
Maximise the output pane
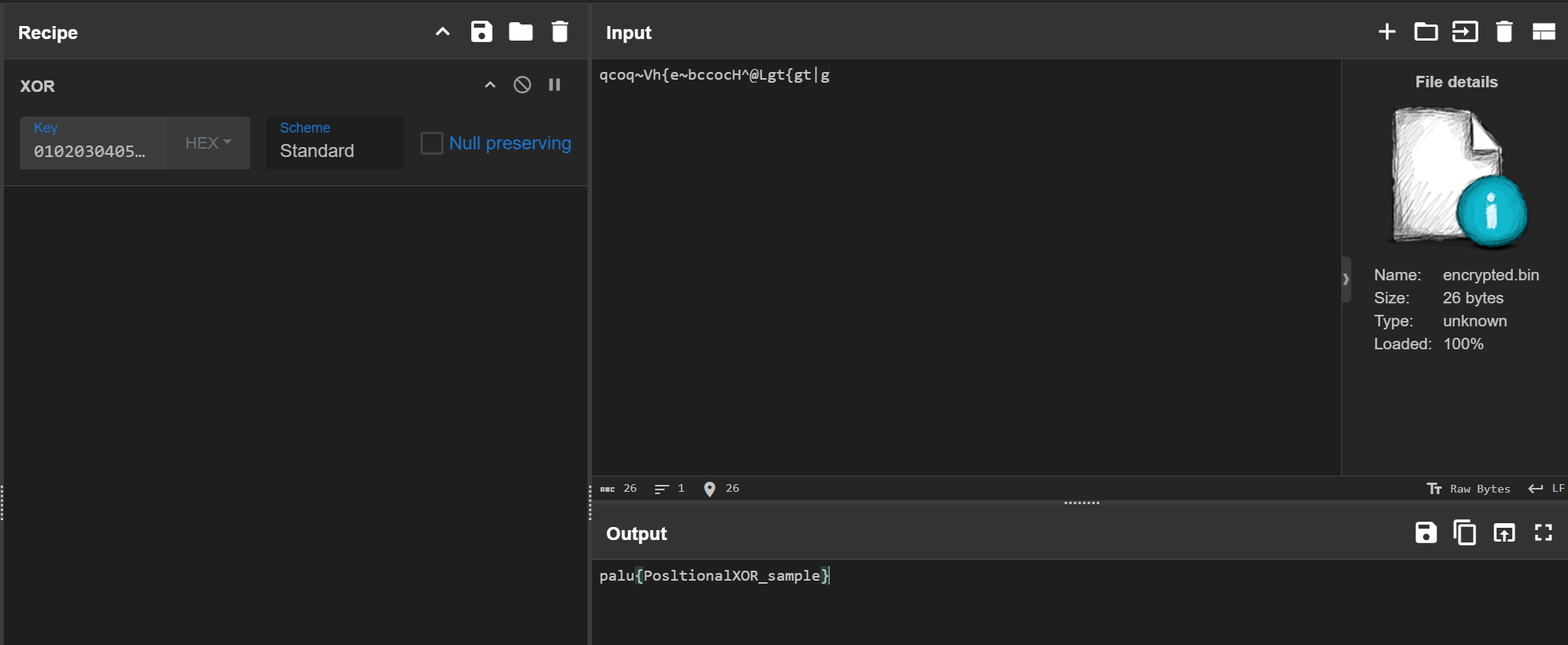tap(1543, 533)
